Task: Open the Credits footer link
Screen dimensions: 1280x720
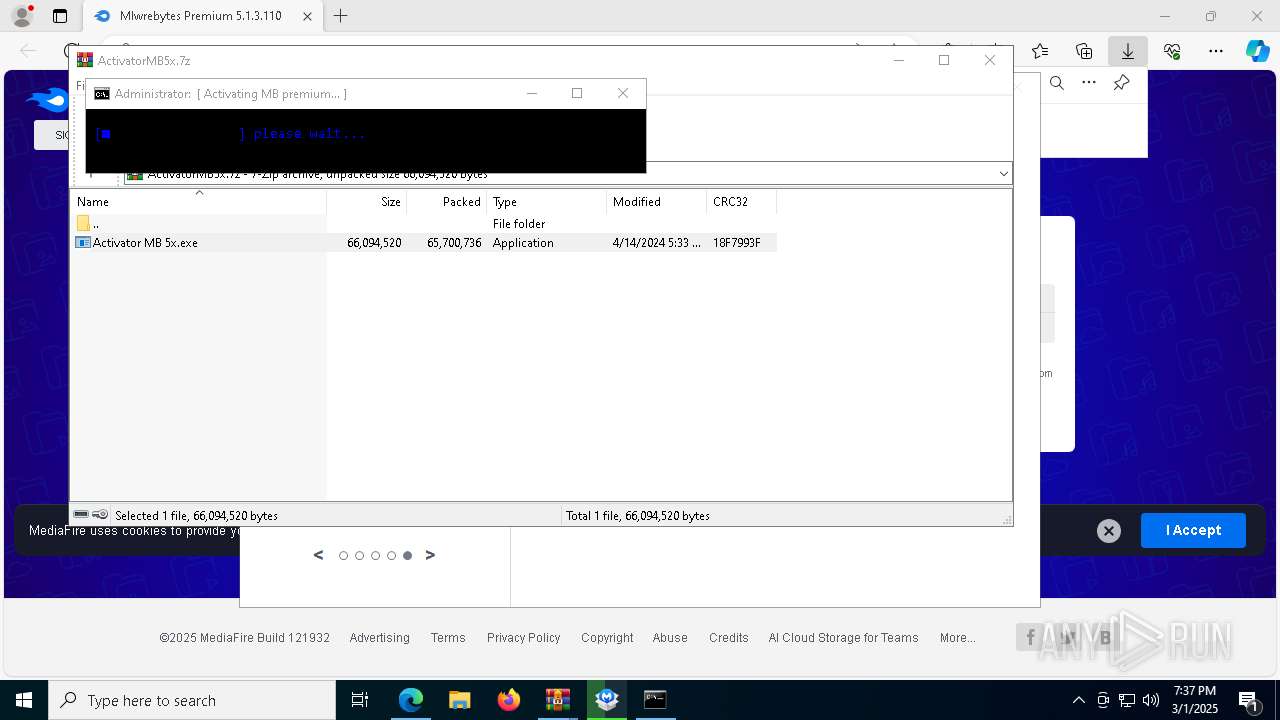Action: click(x=729, y=638)
